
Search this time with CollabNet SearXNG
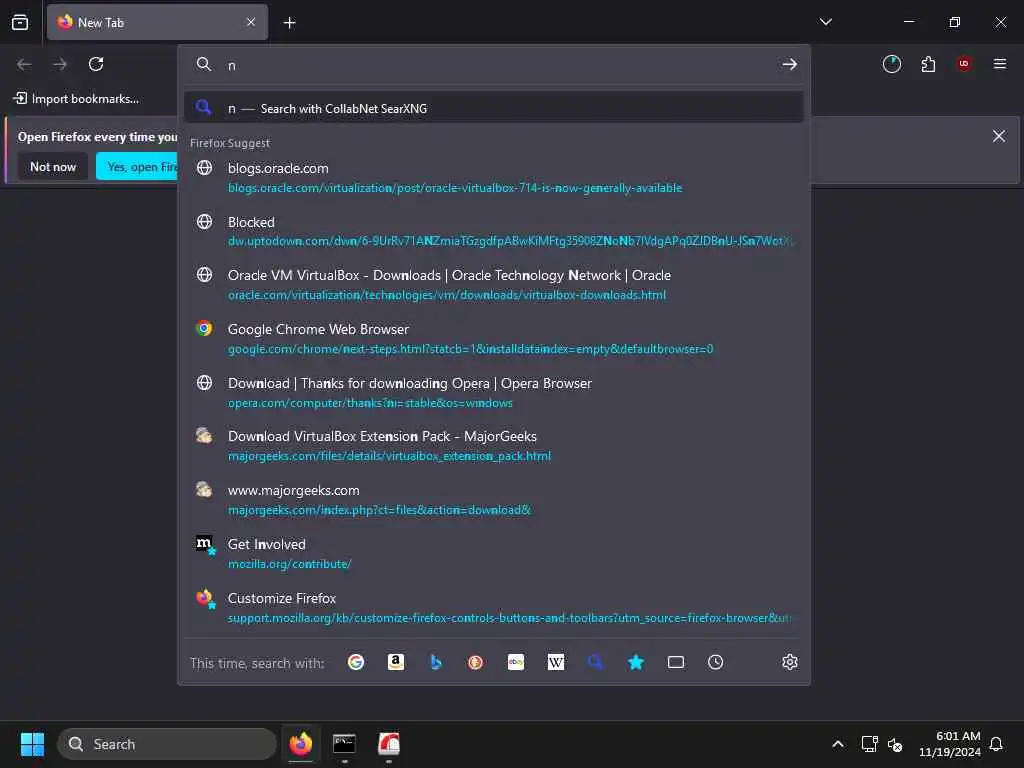[x=596, y=662]
